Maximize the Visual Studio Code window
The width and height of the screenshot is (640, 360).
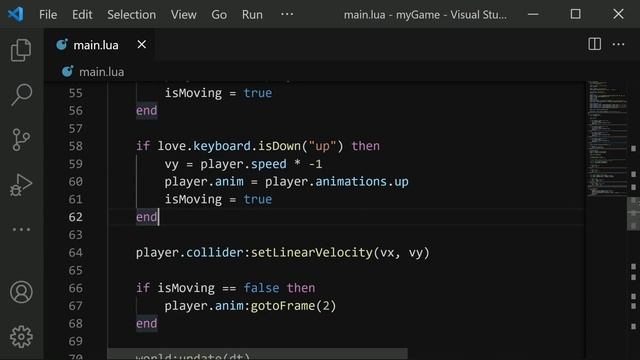coord(576,14)
